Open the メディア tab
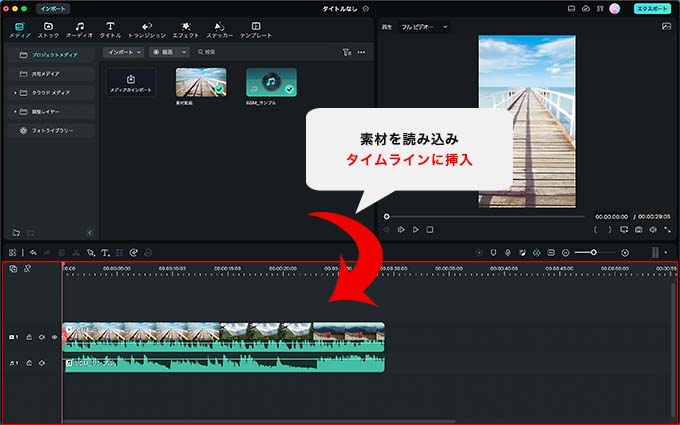This screenshot has width=680, height=425. tap(20, 30)
